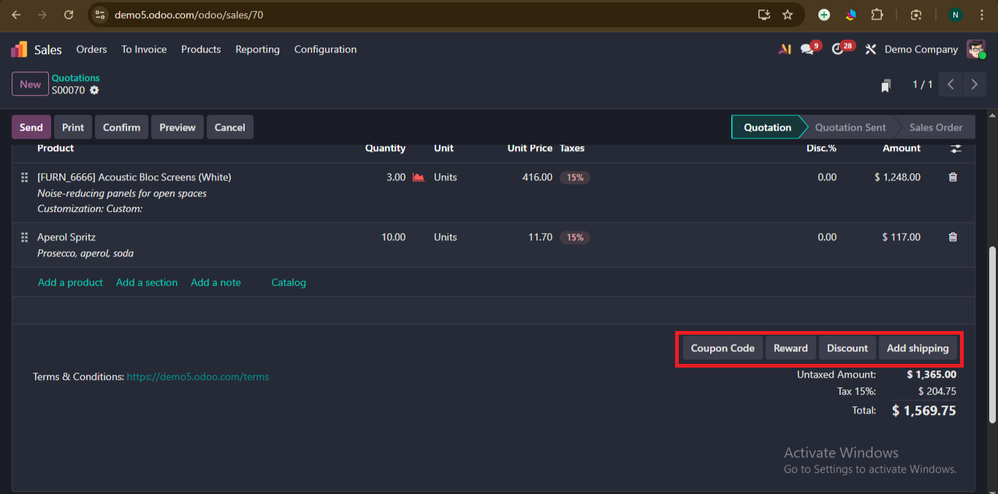Click the browser address bar URL

click(189, 15)
